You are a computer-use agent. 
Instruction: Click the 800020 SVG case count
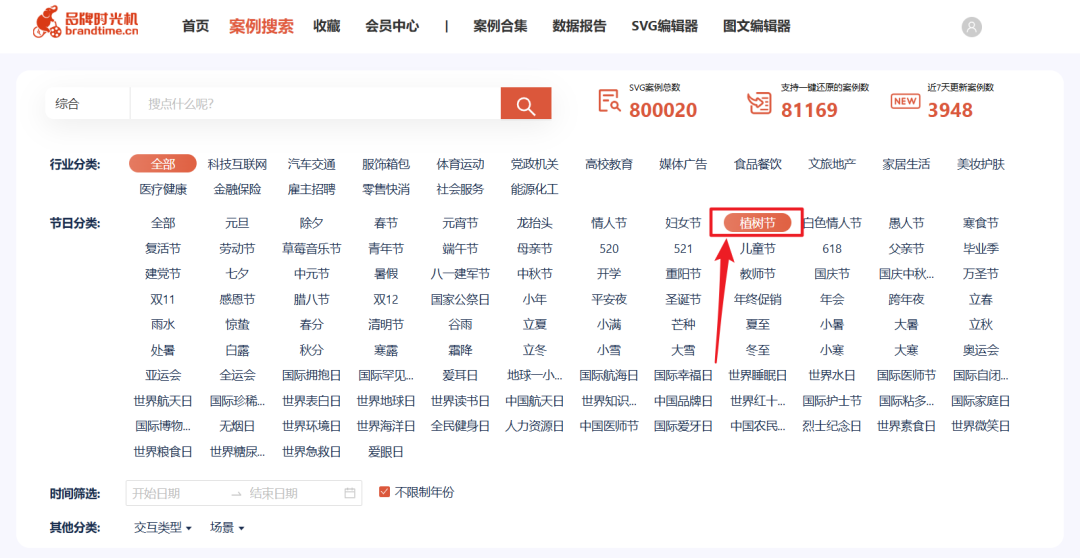click(x=663, y=110)
